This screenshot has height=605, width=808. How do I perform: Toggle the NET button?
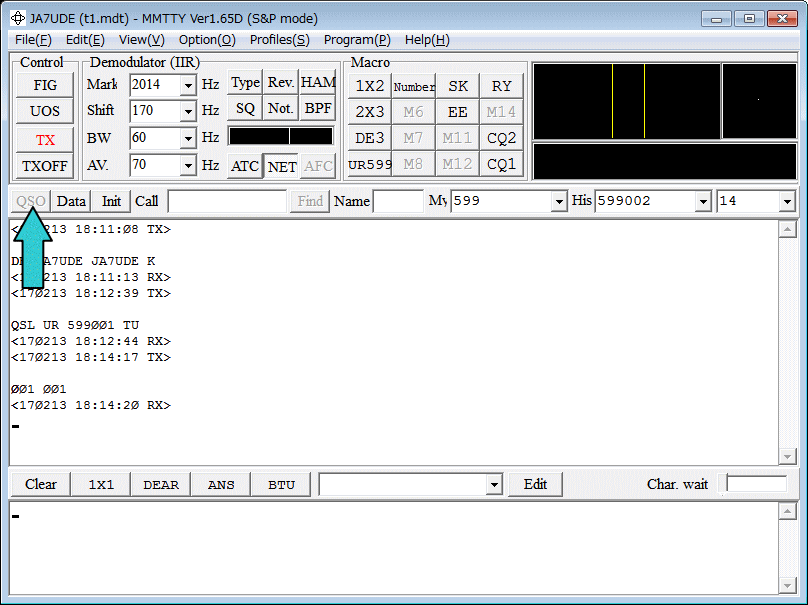coord(281,167)
